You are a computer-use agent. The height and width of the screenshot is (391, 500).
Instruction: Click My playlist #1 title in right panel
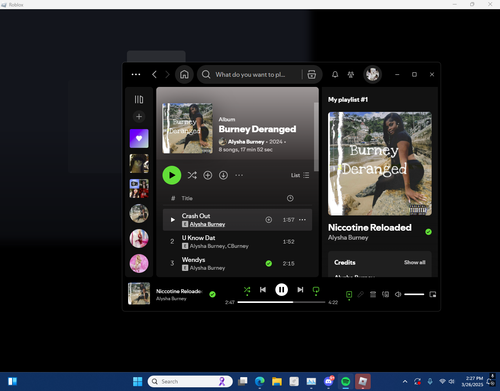point(348,99)
